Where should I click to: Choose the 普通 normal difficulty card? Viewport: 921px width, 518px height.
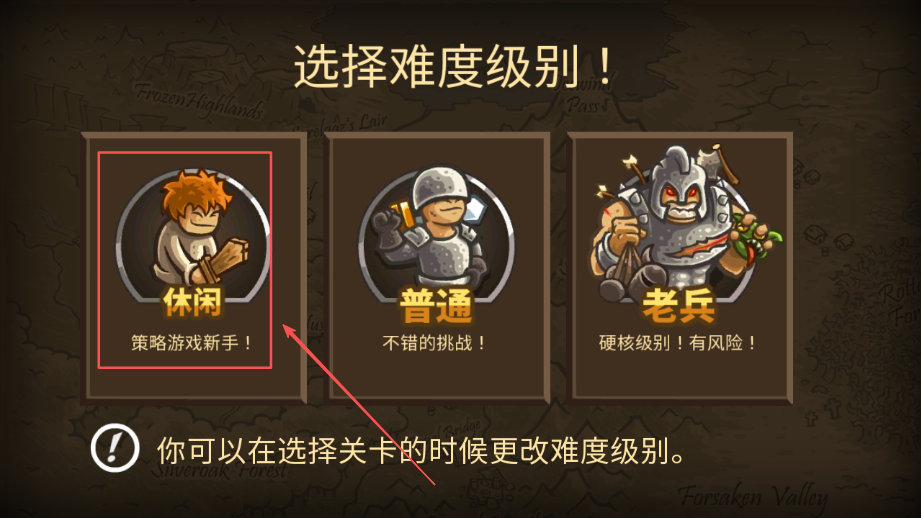pos(437,268)
